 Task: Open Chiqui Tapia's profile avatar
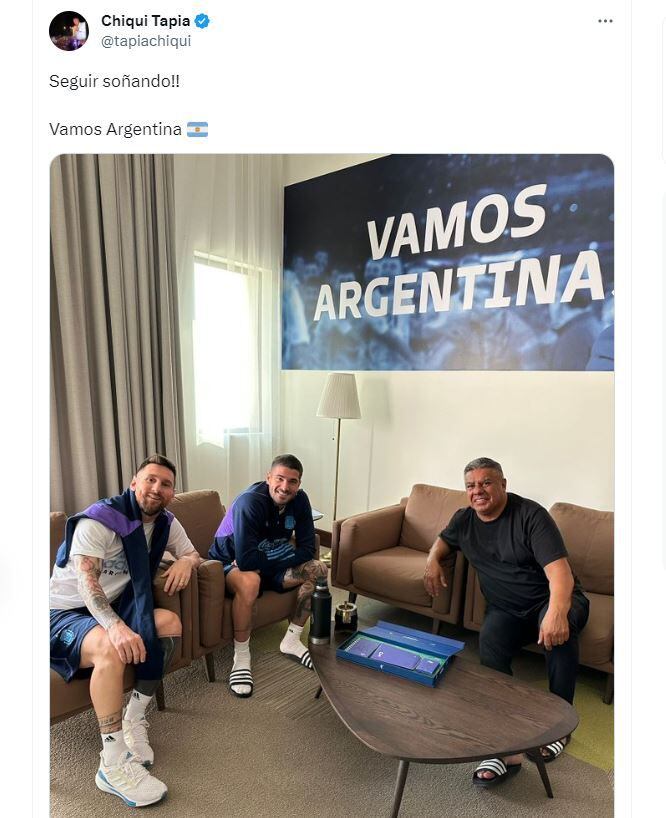[69, 31]
